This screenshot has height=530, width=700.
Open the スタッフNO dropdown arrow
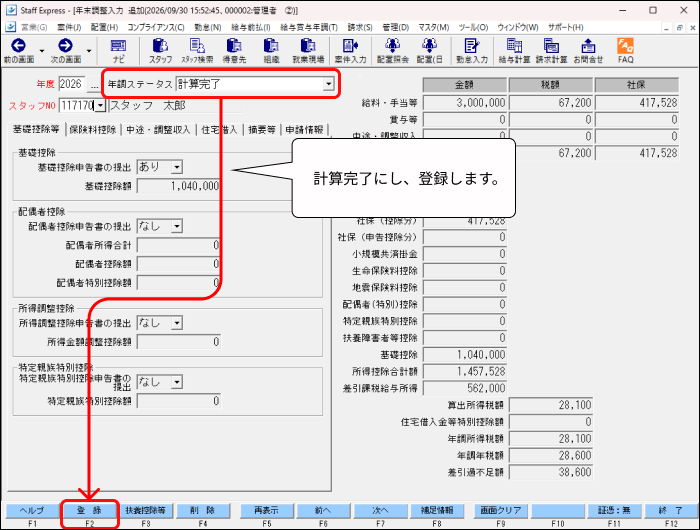pyautogui.click(x=100, y=106)
